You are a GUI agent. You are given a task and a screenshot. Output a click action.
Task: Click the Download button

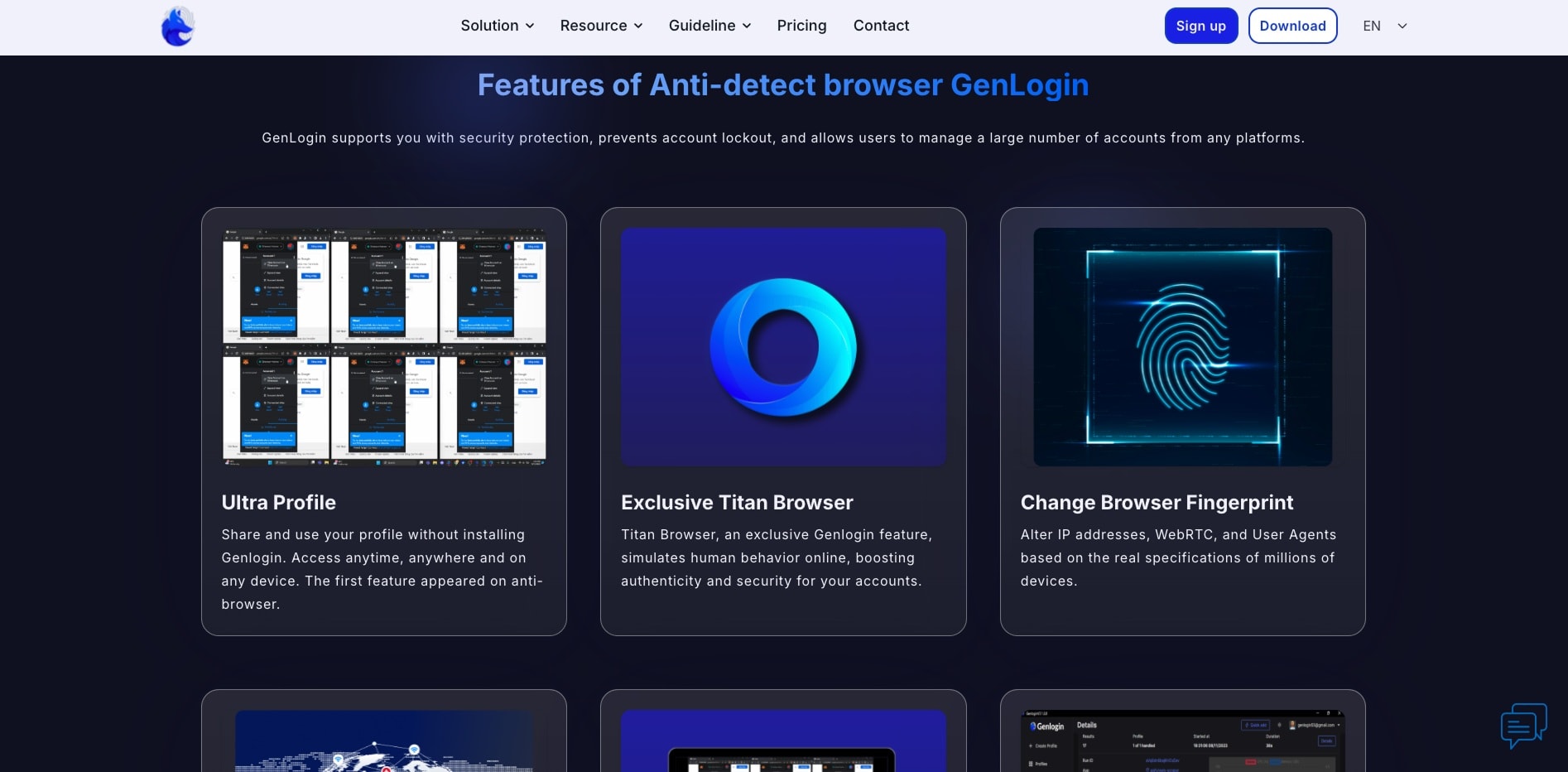click(x=1292, y=26)
